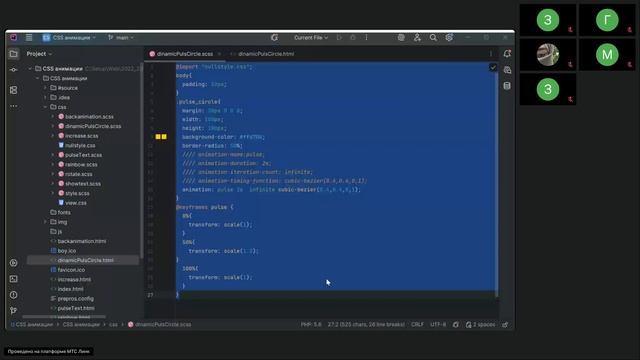Screen dimensions: 640x360
Task: Open the main branch dropdown
Action: coord(121,38)
